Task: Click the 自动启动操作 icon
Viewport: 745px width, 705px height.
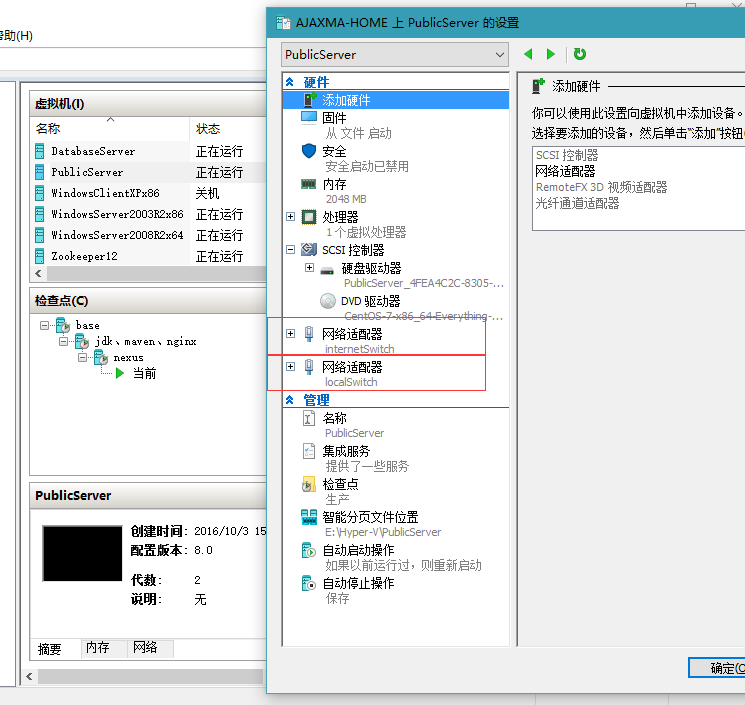Action: click(309, 550)
